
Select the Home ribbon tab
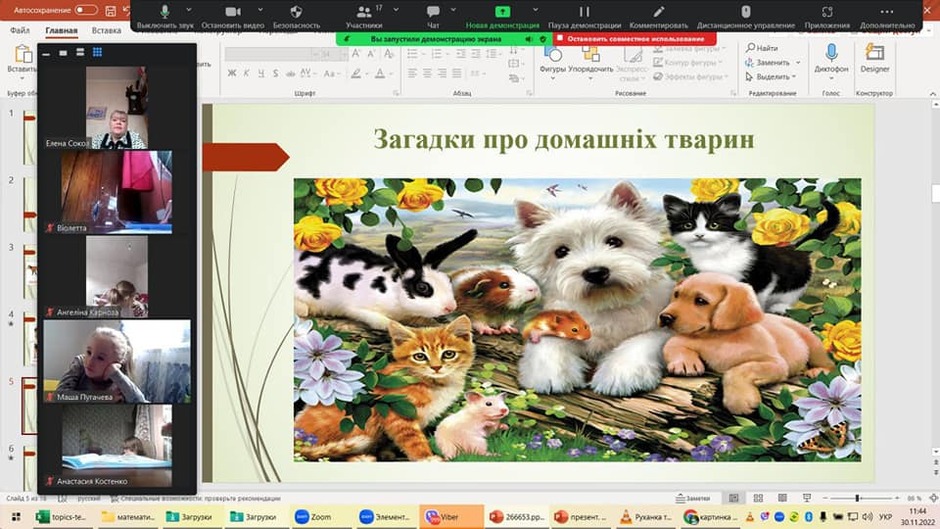[x=61, y=30]
